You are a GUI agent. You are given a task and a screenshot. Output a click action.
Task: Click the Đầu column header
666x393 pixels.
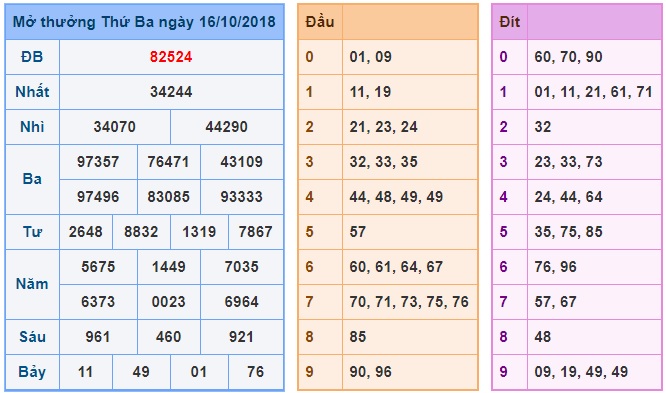[x=320, y=22]
